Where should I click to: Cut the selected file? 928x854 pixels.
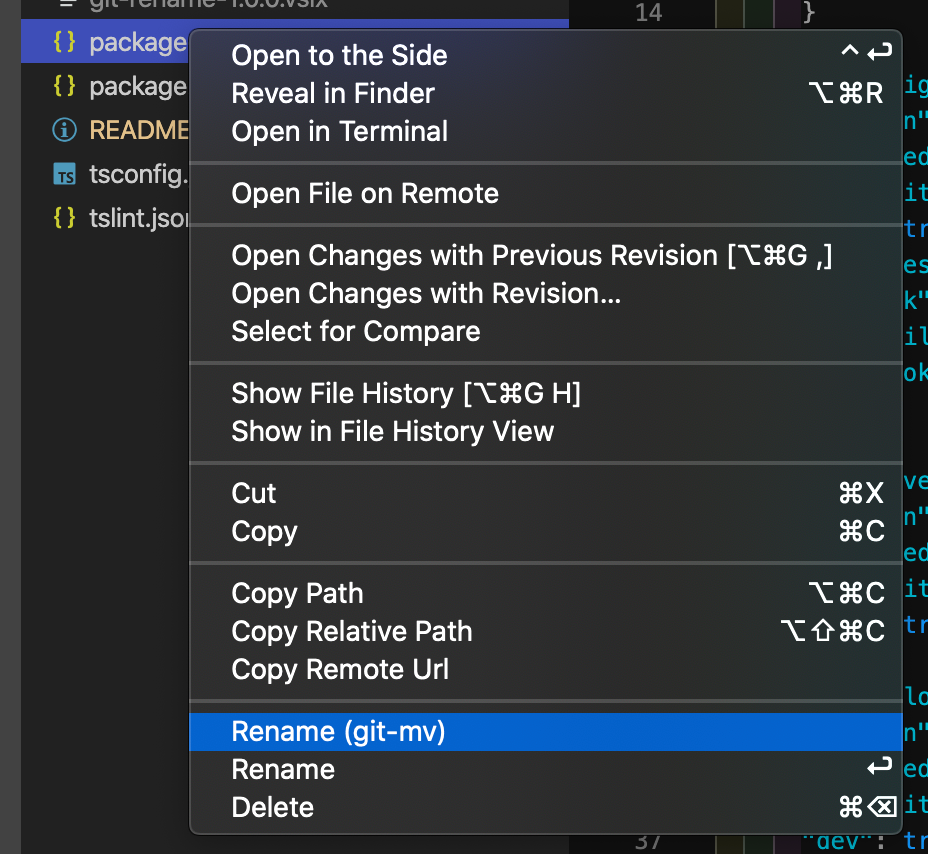coord(253,493)
